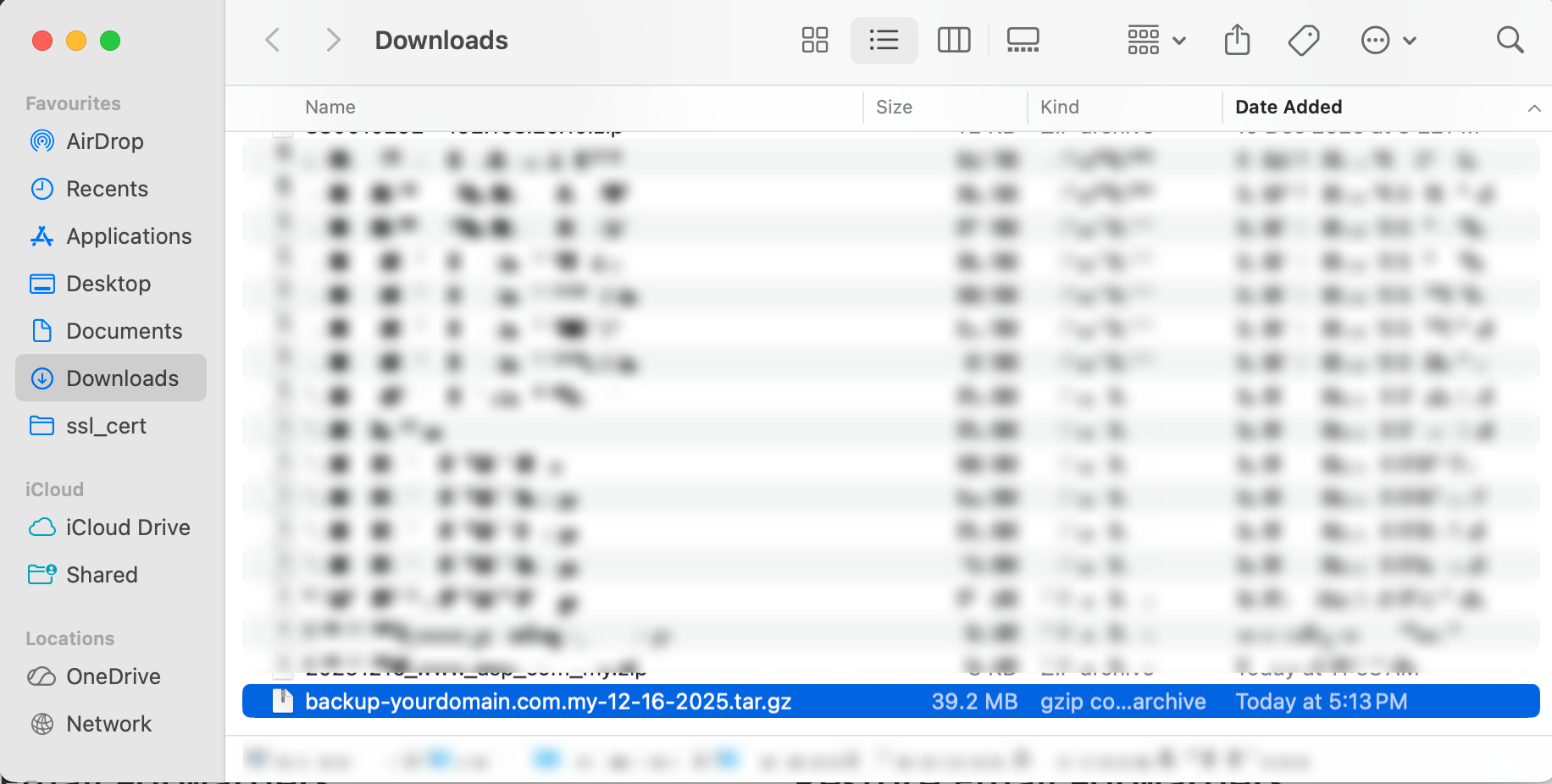Image resolution: width=1552 pixels, height=784 pixels.
Task: Click the Search magnifier icon
Action: click(1510, 40)
